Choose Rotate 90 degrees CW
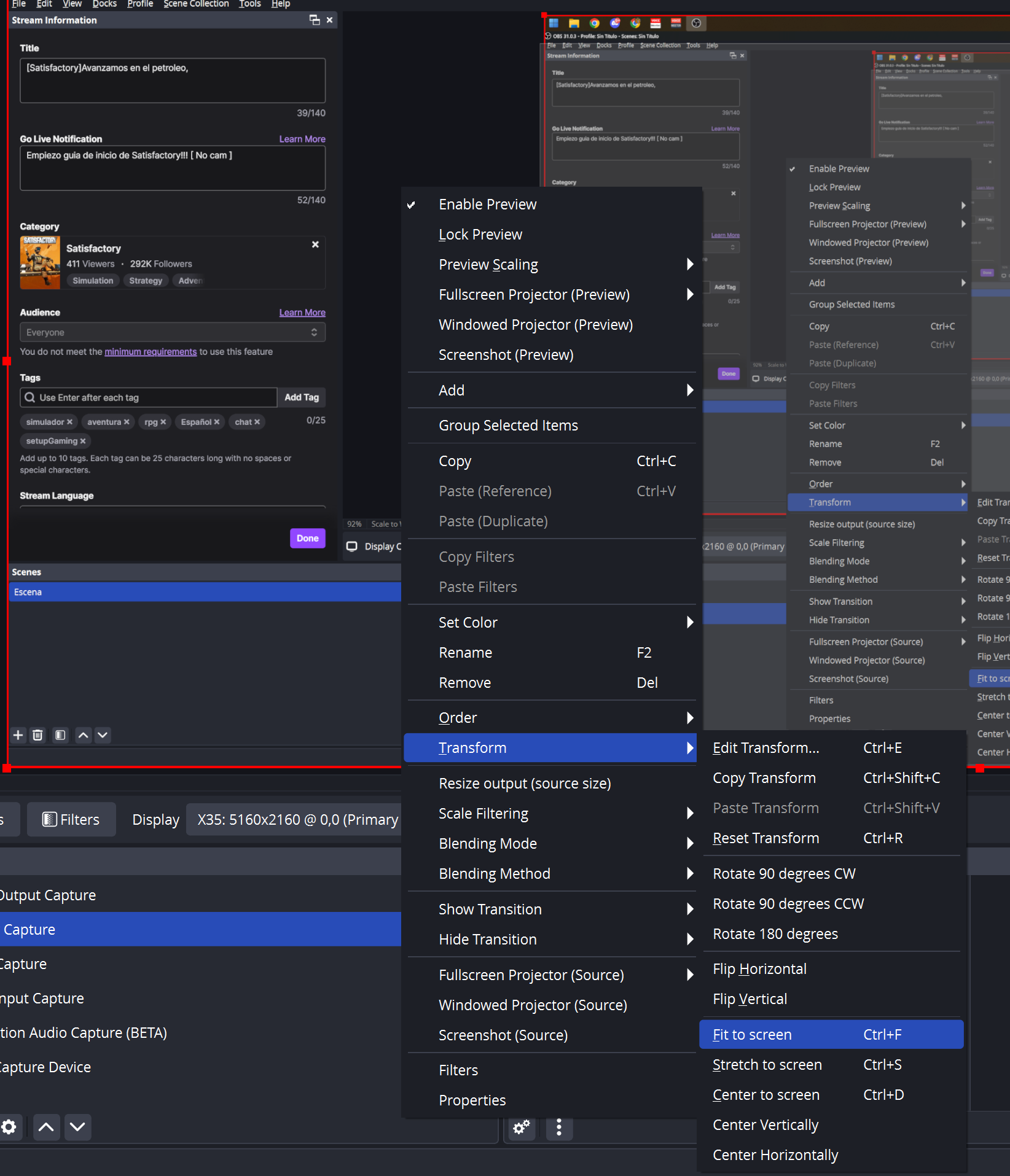1010x1176 pixels. click(x=831, y=874)
